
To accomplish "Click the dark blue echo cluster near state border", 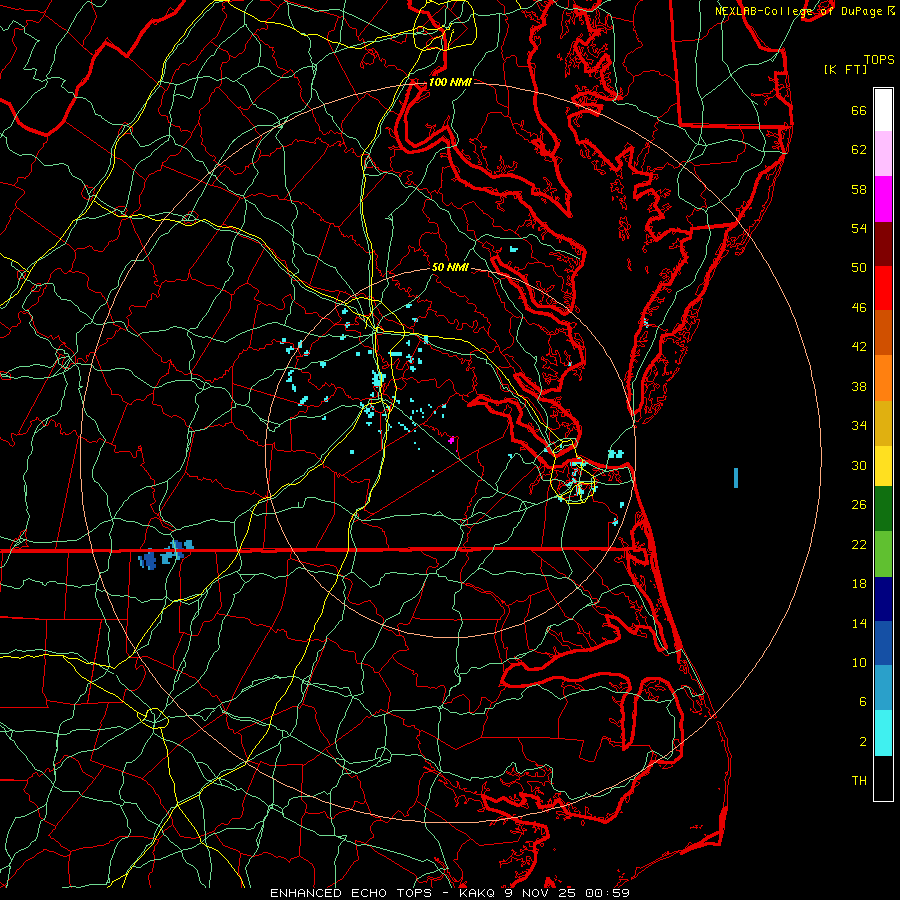I will pyautogui.click(x=148, y=559).
